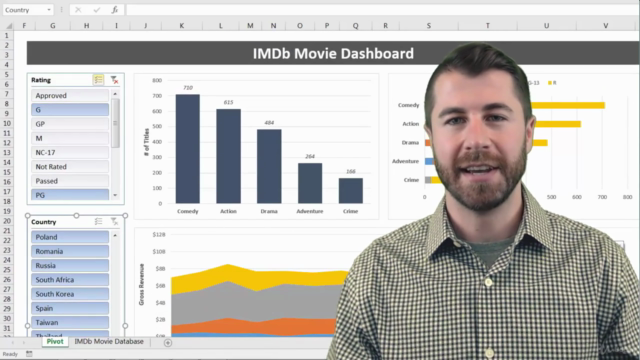Clear the filter on the Country slicer
This screenshot has height=360, width=640.
114,222
